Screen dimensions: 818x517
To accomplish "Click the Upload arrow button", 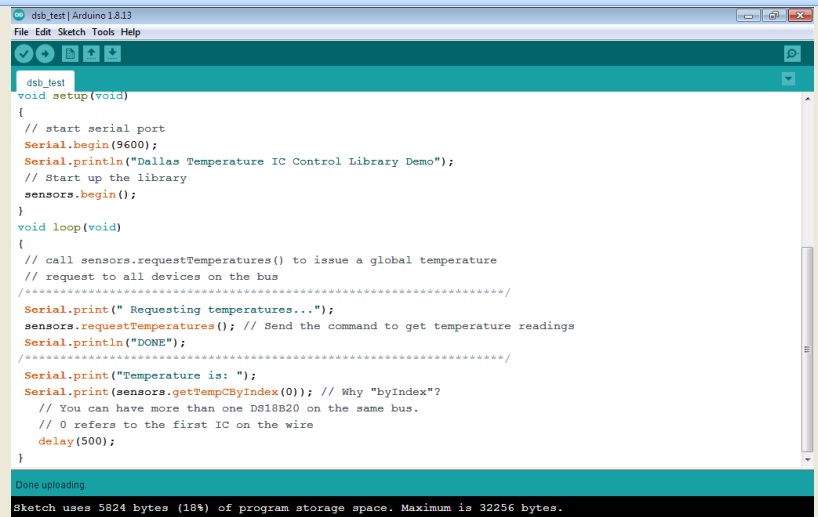I will 45,54.
